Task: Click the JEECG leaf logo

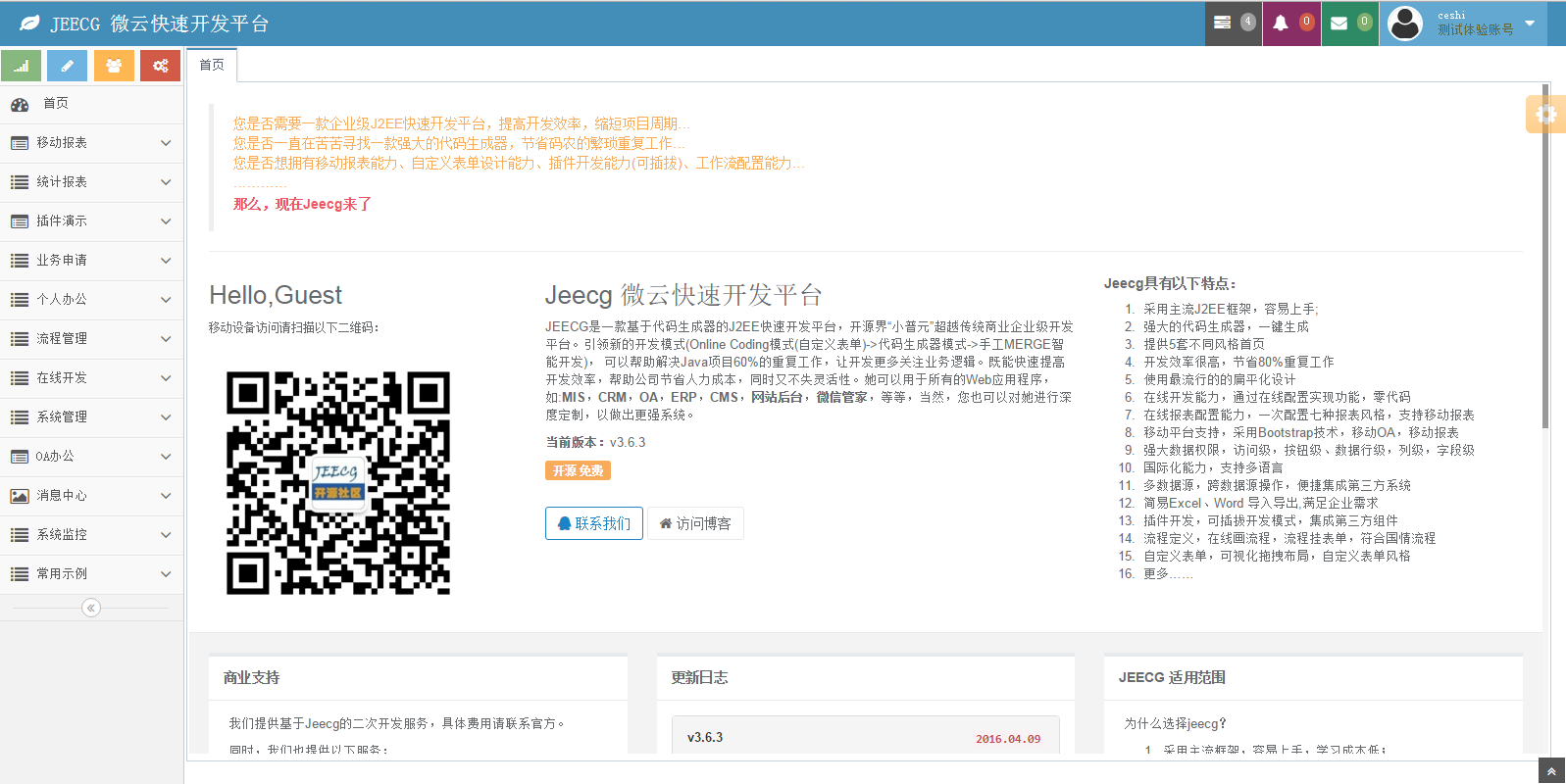Action: point(30,23)
